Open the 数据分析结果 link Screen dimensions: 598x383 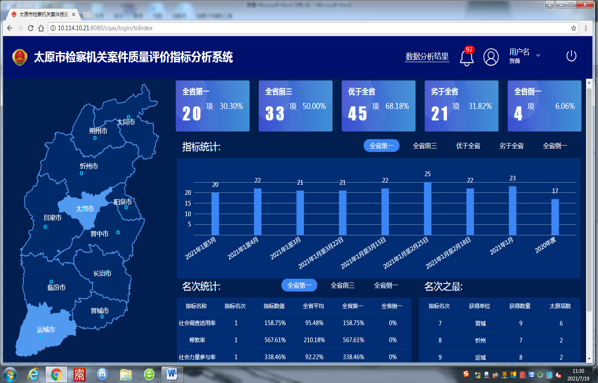427,57
